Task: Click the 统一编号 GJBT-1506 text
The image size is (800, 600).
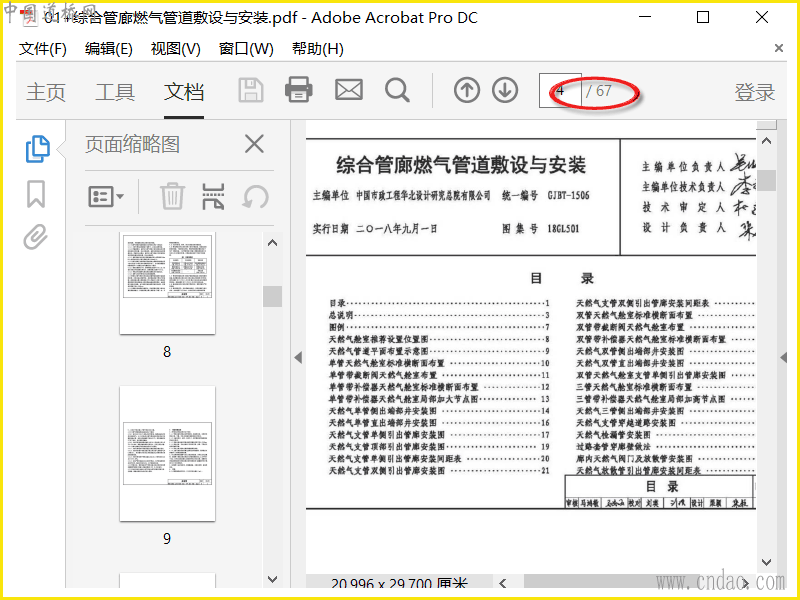Action: tap(545, 195)
